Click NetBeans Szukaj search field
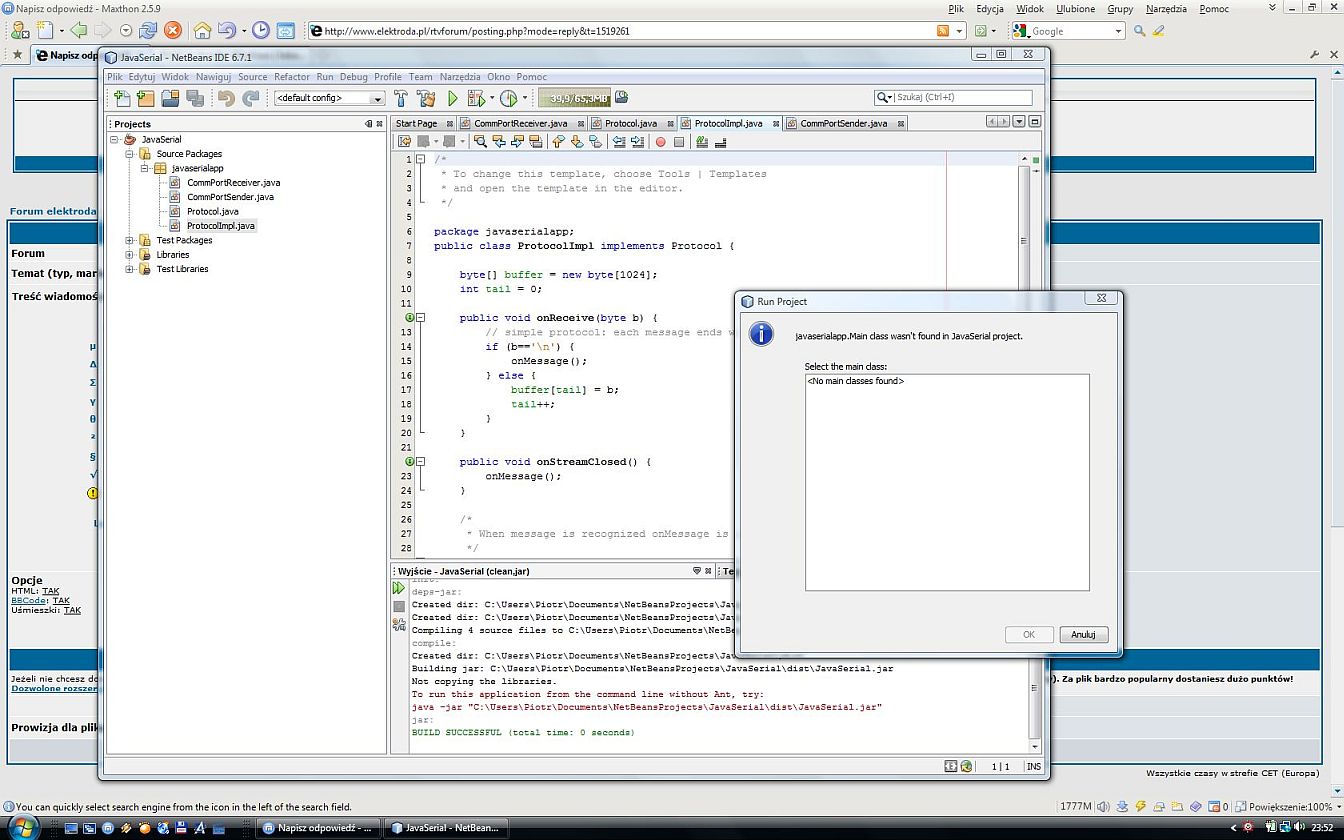This screenshot has height=840, width=1344. [962, 97]
